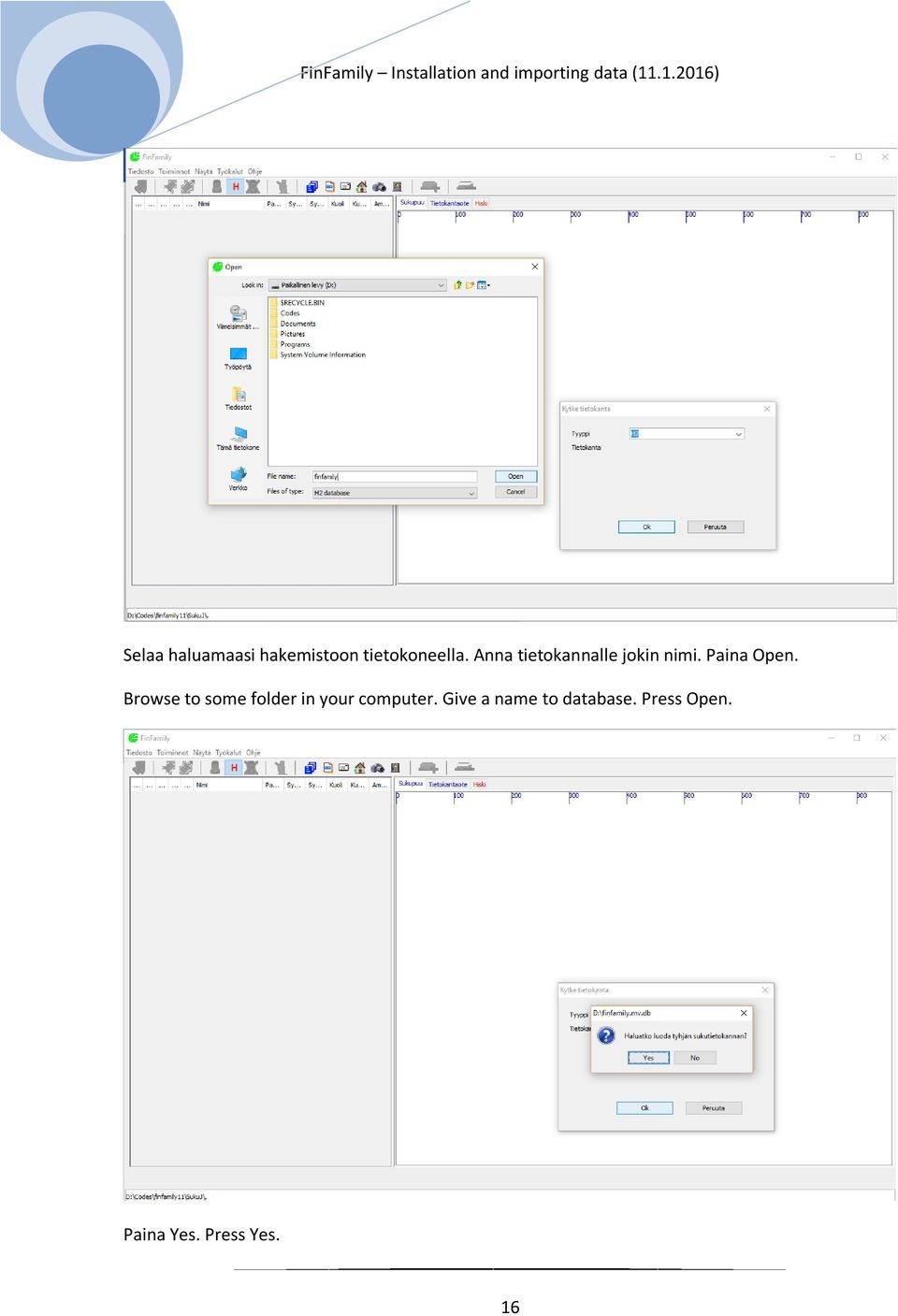Click Cancel in the Open dialog

tap(515, 492)
